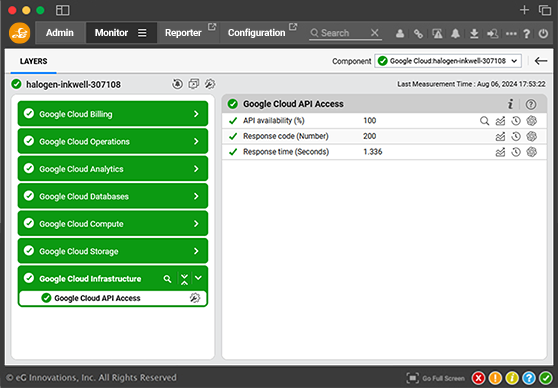The width and height of the screenshot is (558, 388).
Task: Open the history clock for Response code
Action: 516,137
